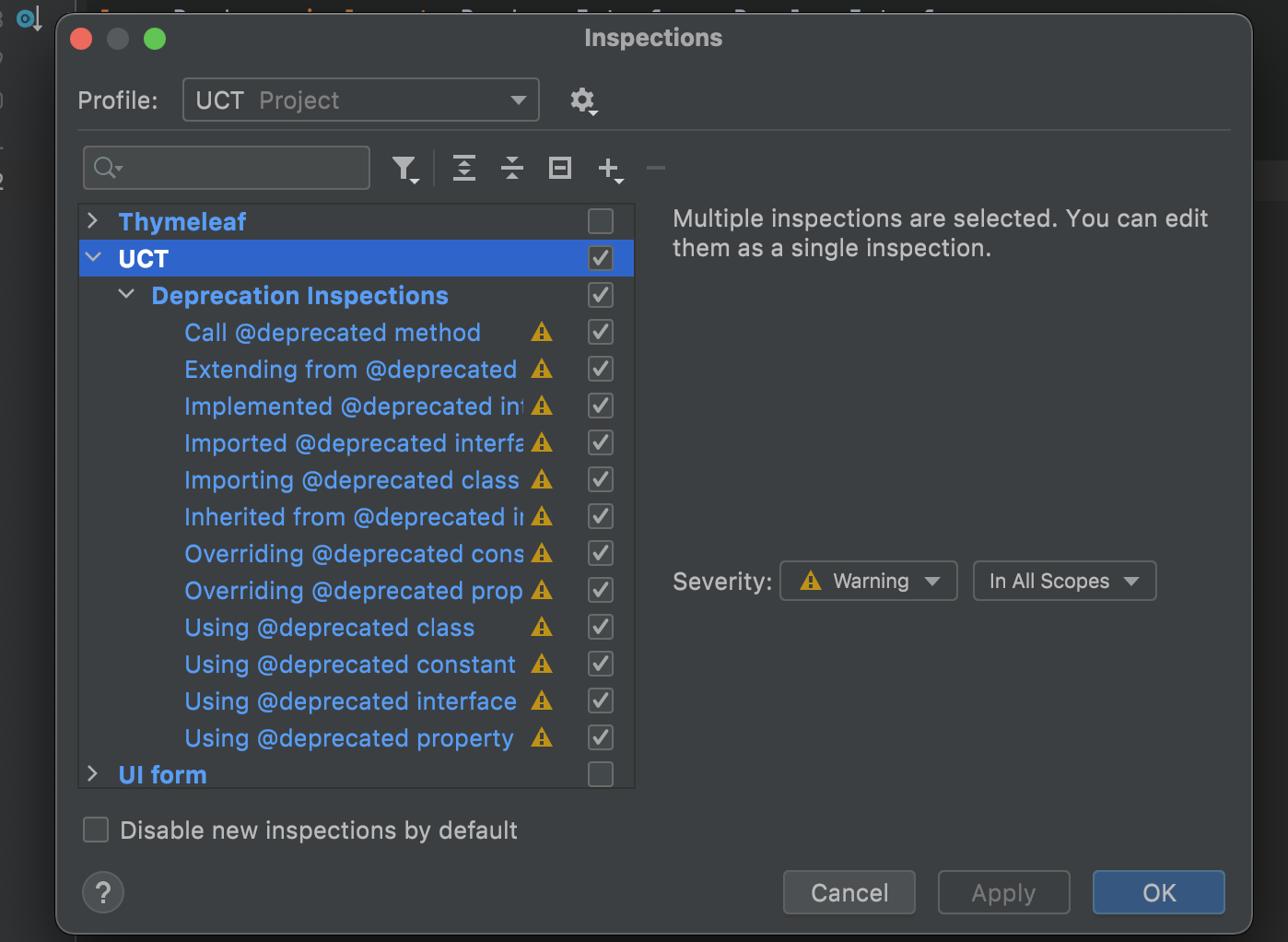Toggle the Deprecation Inspections checkbox

pyautogui.click(x=601, y=295)
